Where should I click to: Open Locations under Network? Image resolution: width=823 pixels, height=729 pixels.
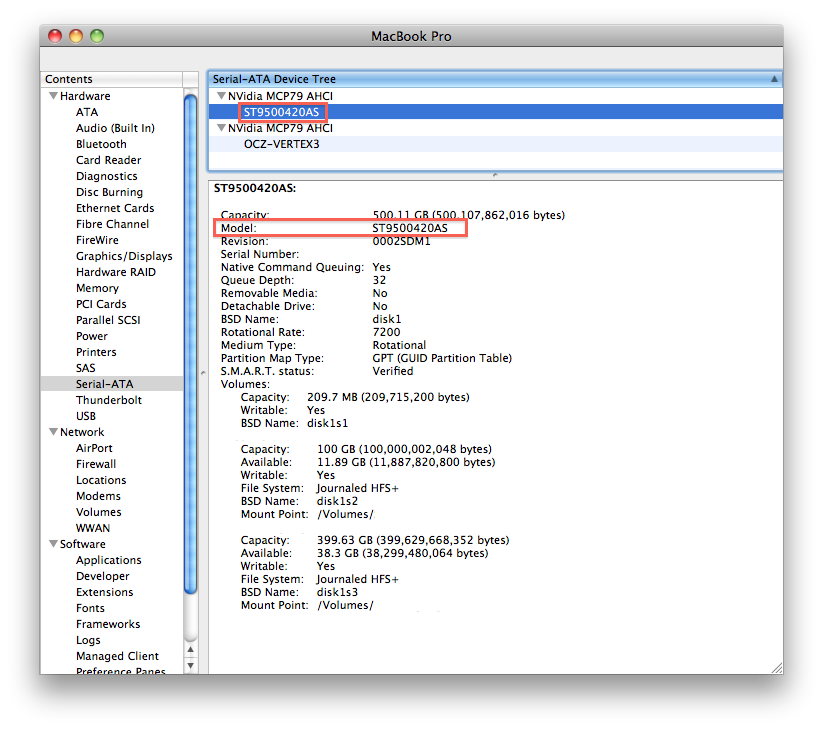click(x=101, y=480)
